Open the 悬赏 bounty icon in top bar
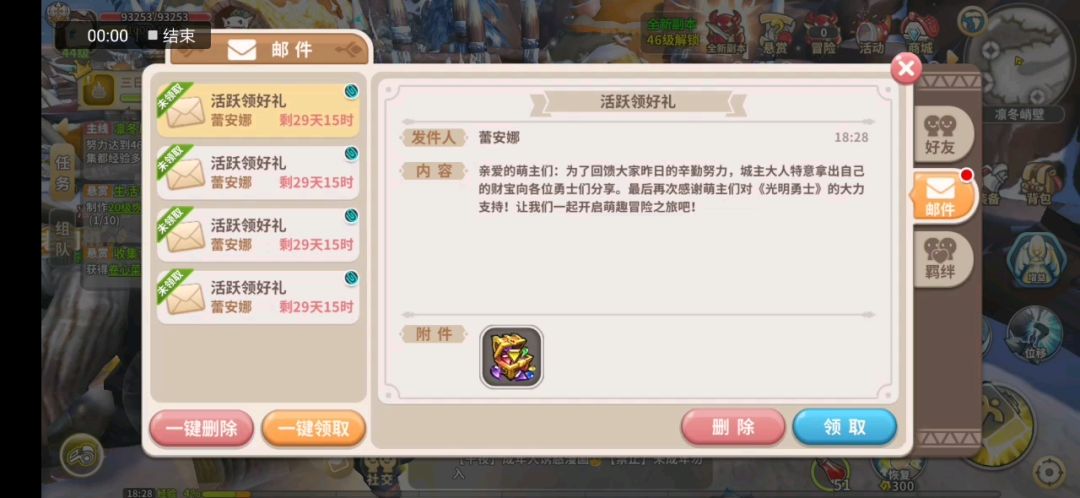1080x498 pixels. [775, 34]
